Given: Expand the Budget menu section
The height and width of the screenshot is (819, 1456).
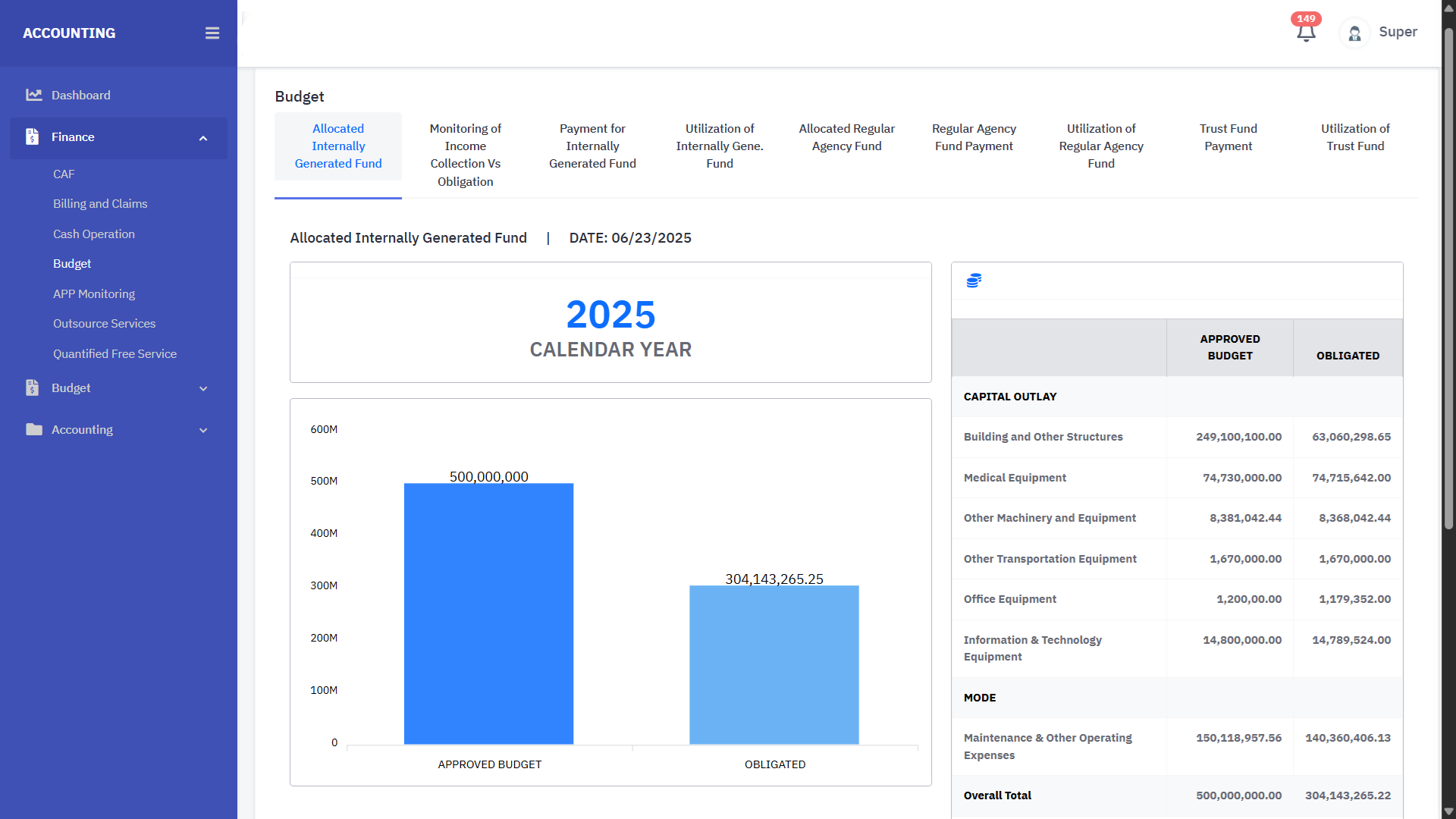Looking at the screenshot, I should pos(203,388).
